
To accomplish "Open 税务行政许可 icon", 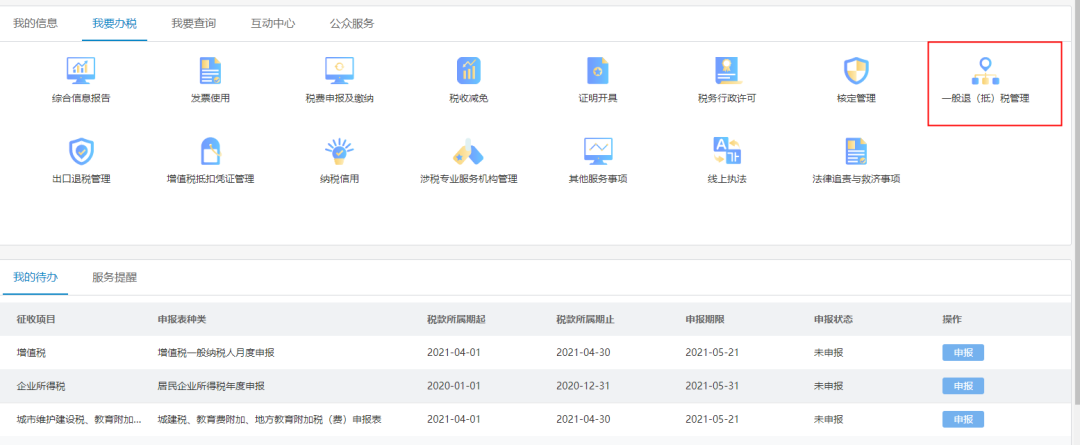I will pos(727,71).
